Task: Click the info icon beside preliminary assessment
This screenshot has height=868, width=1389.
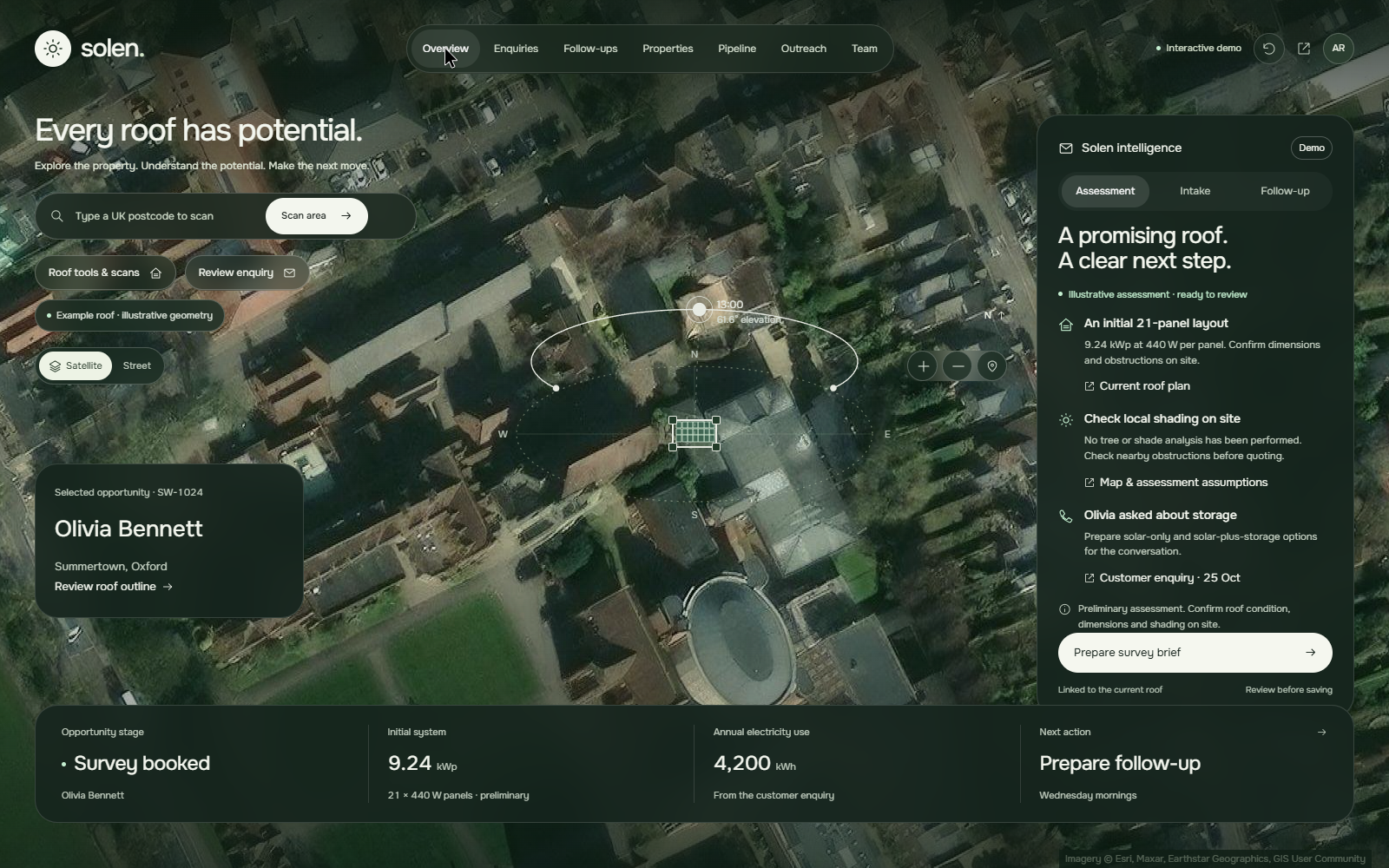Action: (1065, 609)
